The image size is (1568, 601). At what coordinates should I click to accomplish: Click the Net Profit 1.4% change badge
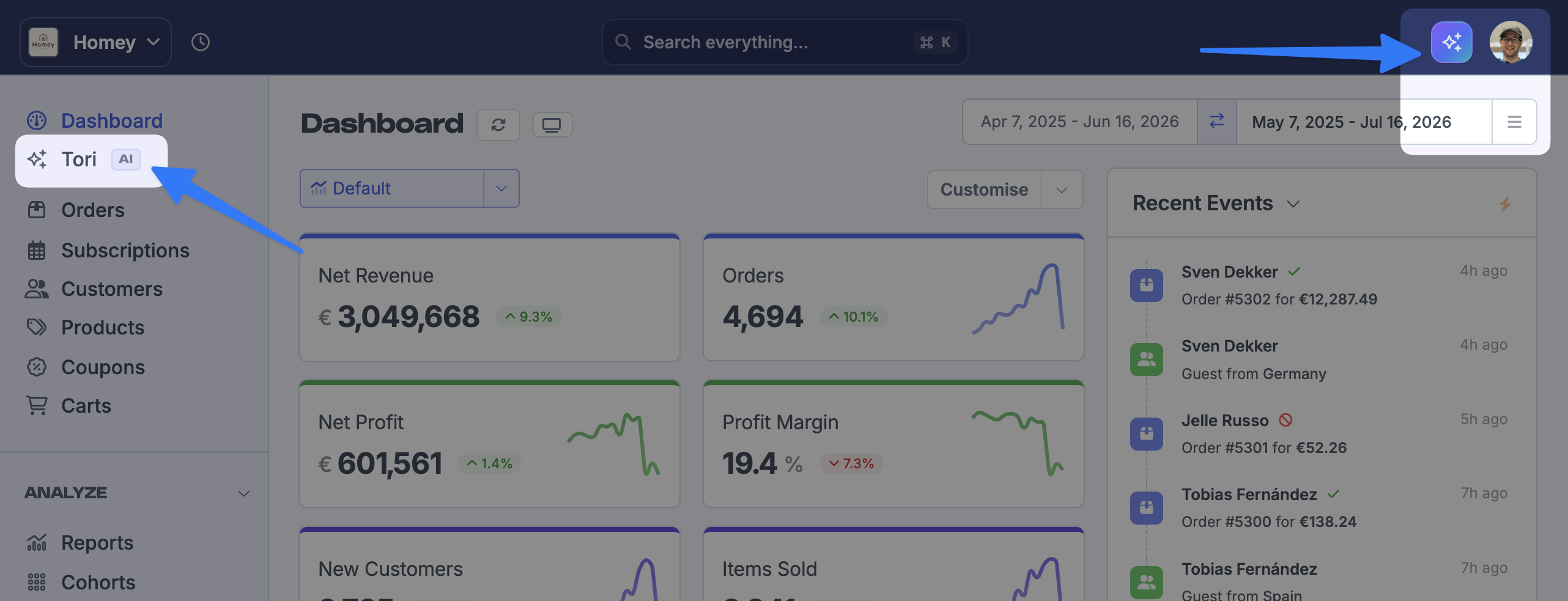490,463
